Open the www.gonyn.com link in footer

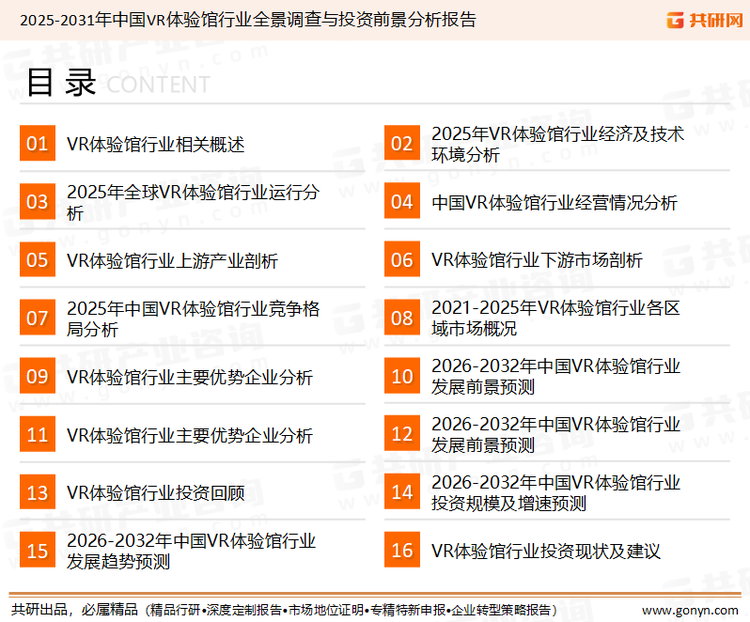(x=690, y=611)
